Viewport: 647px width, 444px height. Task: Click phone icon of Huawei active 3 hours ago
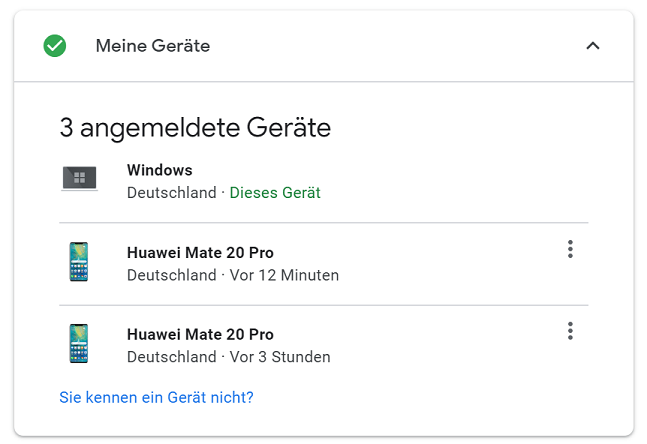pos(79,343)
